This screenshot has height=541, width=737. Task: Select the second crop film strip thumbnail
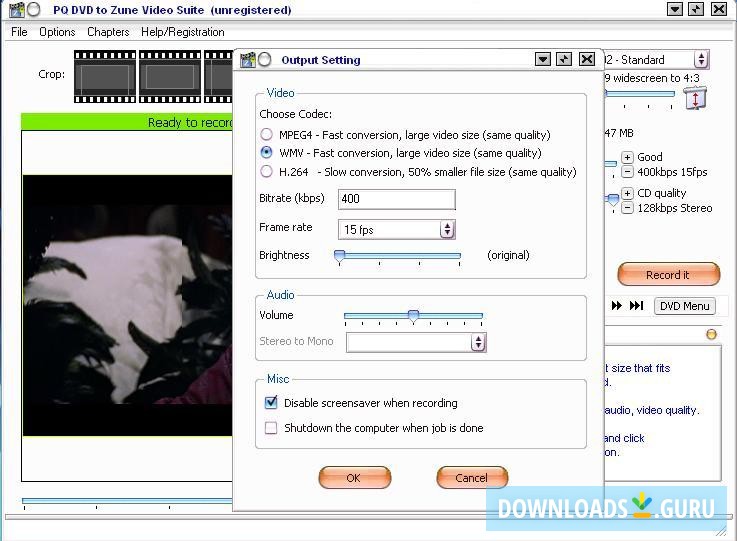(170, 77)
